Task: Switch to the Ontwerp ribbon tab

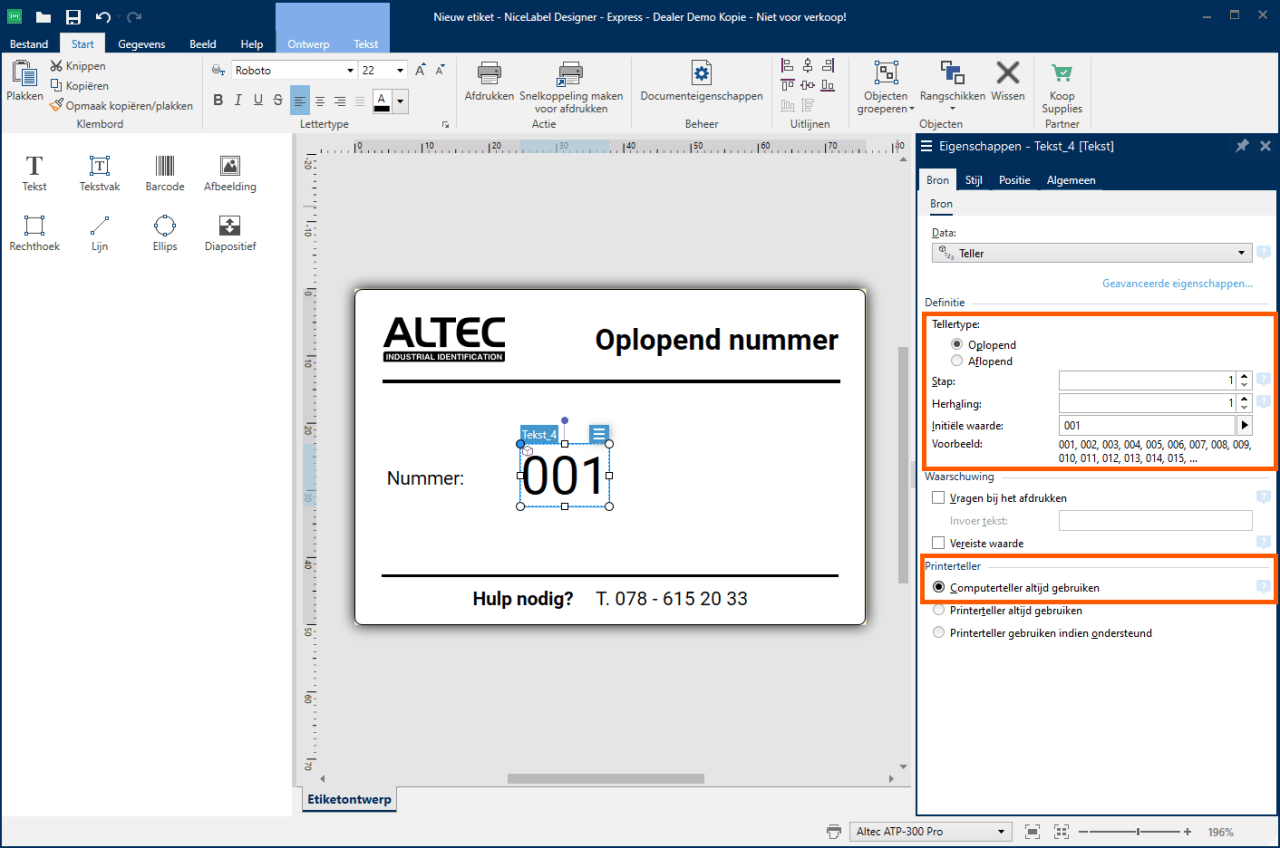Action: tap(308, 44)
